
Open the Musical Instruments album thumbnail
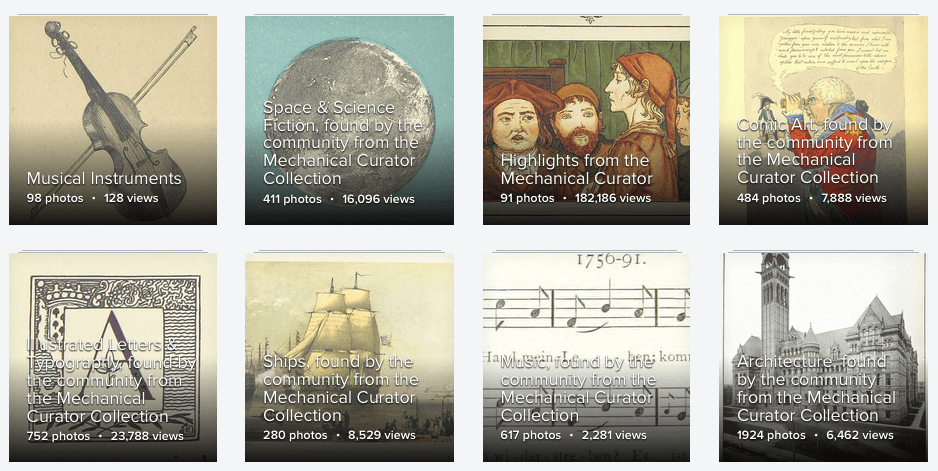coord(113,120)
